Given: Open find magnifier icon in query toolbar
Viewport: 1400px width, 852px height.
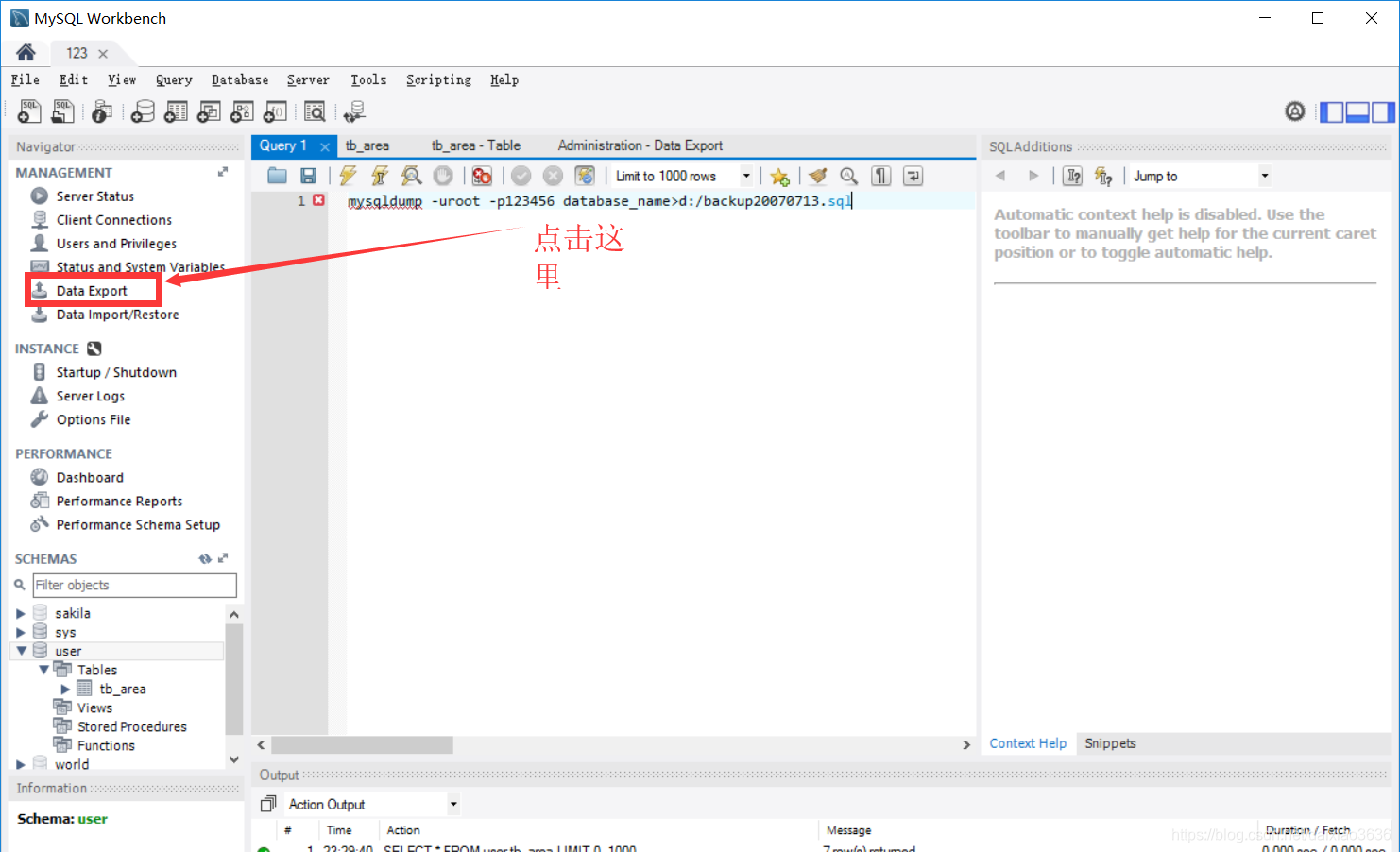Looking at the screenshot, I should click(849, 176).
